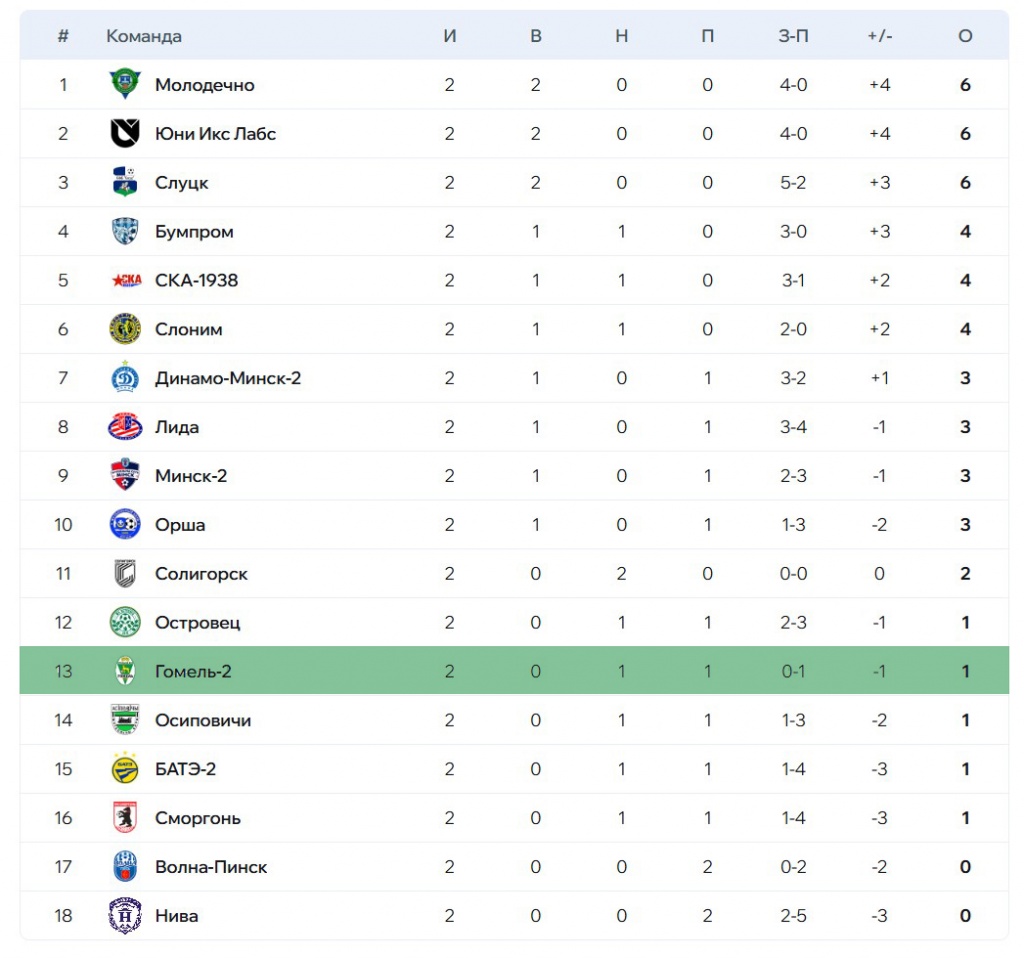Click the Минск-2 team logo
Viewport: 1024px width, 958px height.
coord(125,476)
